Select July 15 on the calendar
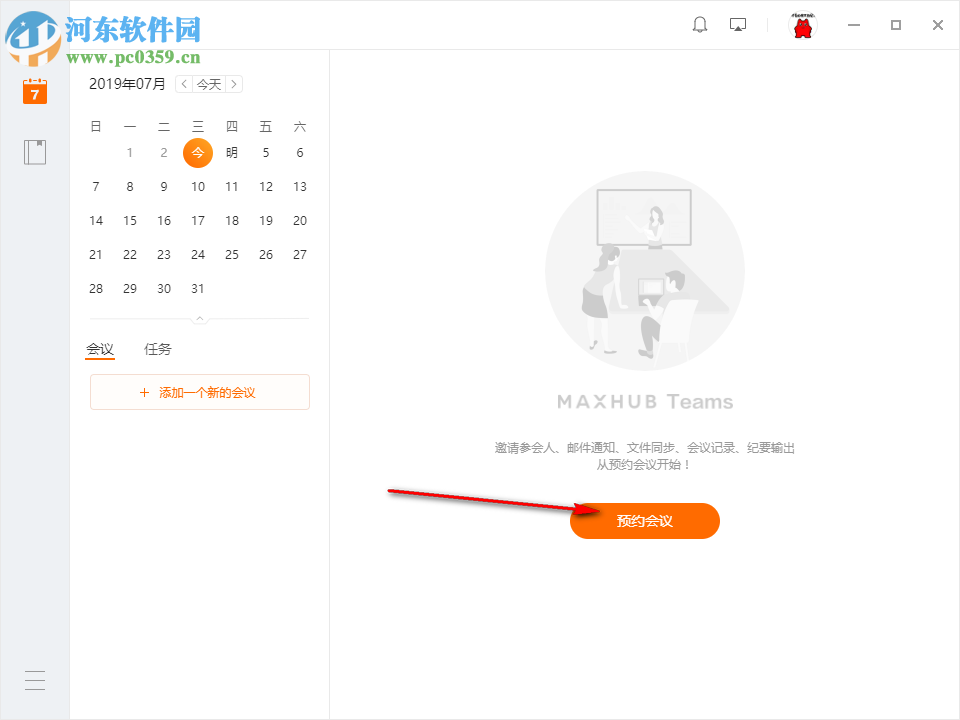Viewport: 960px width, 720px height. click(x=129, y=220)
